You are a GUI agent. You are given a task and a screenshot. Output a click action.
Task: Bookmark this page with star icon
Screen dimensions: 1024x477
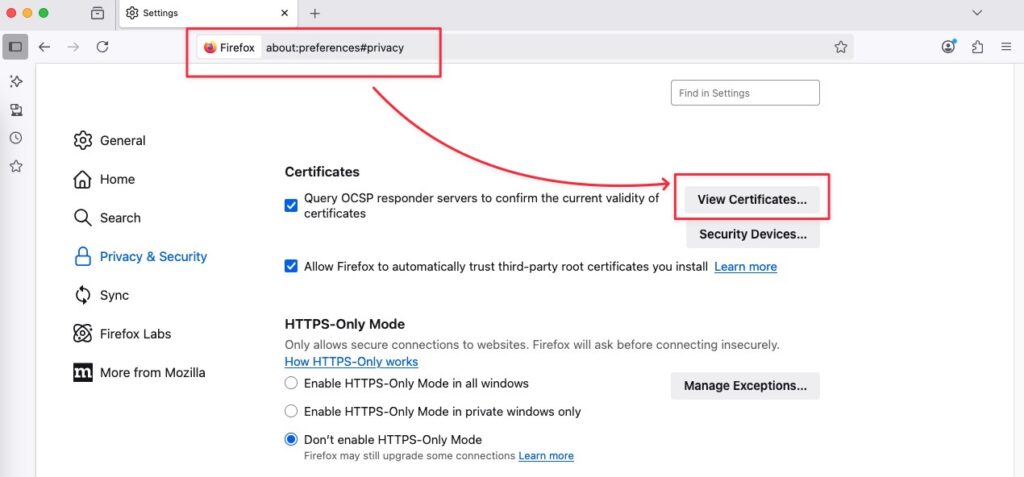tap(840, 47)
